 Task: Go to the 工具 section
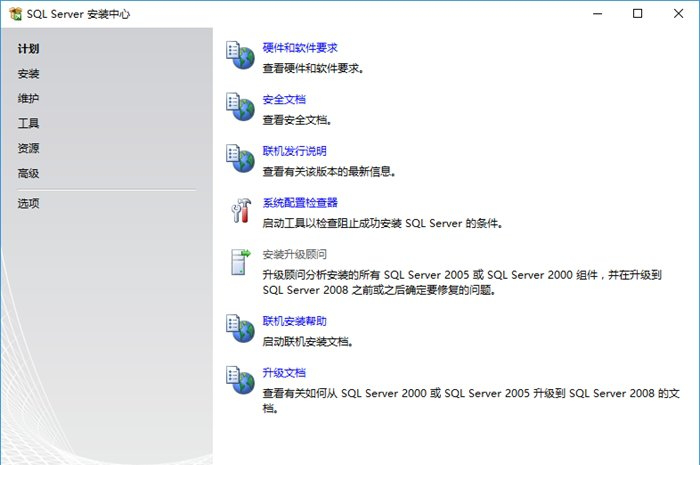[28, 123]
